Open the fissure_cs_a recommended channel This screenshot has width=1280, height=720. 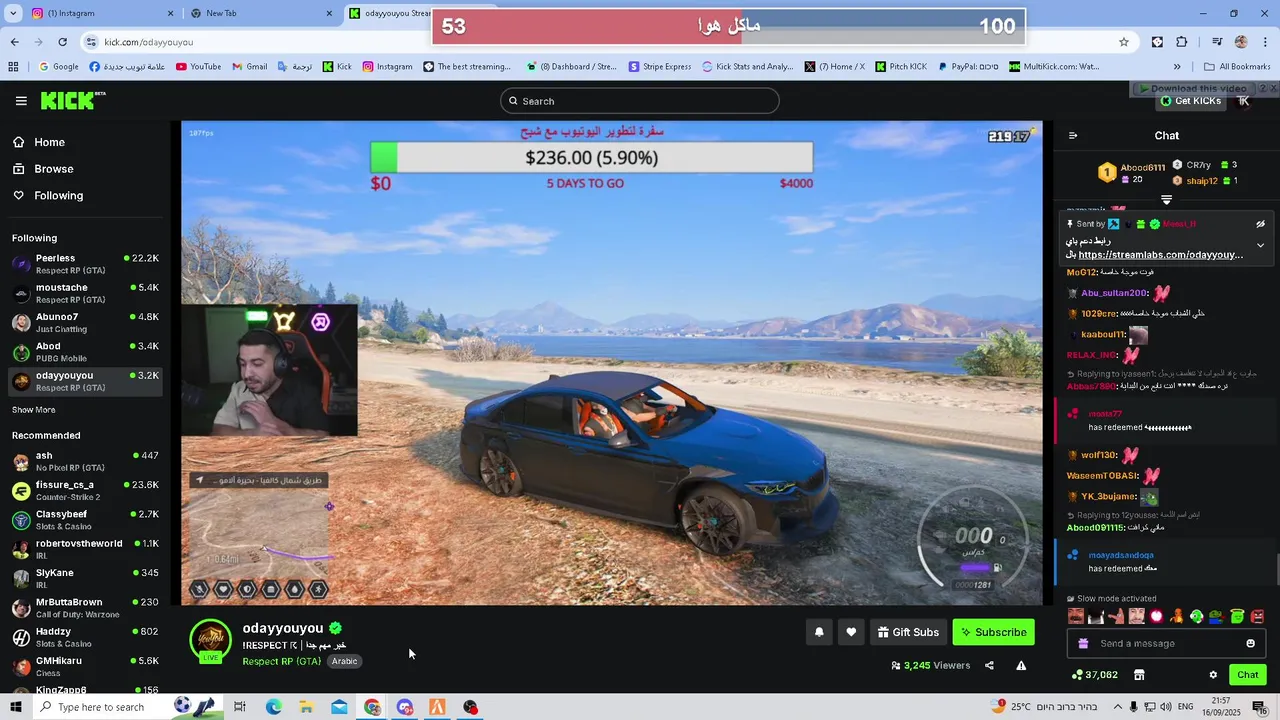point(85,491)
